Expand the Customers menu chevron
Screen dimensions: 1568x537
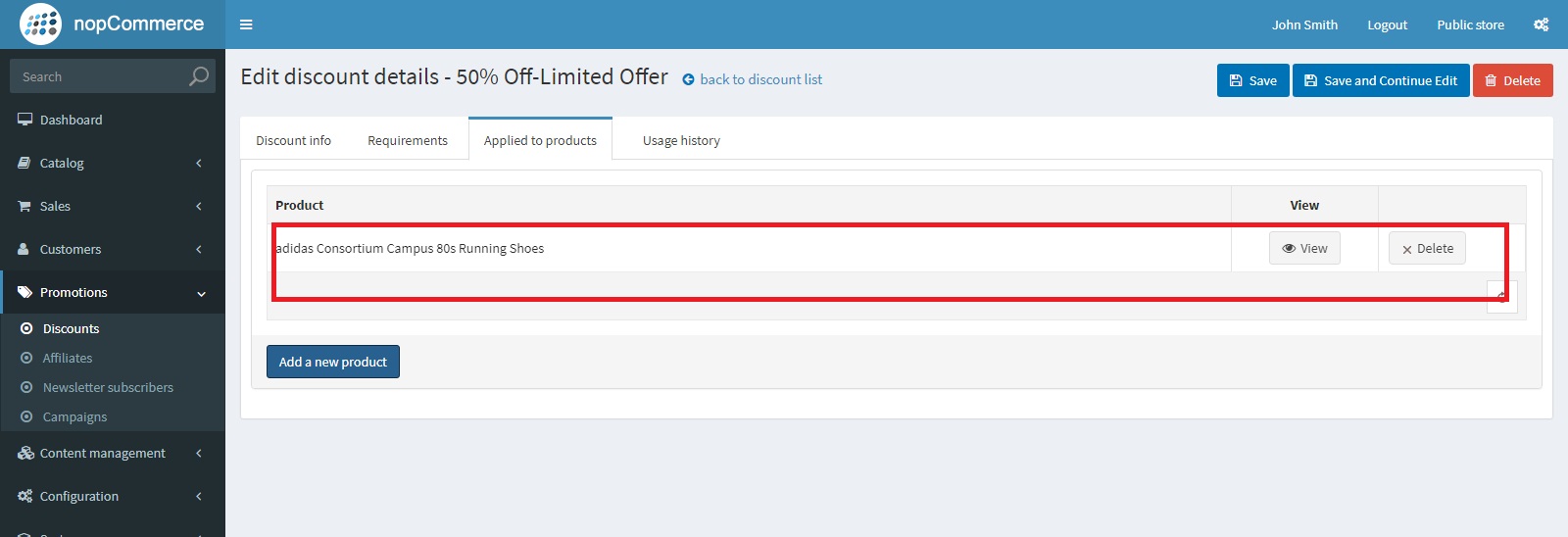[x=199, y=249]
